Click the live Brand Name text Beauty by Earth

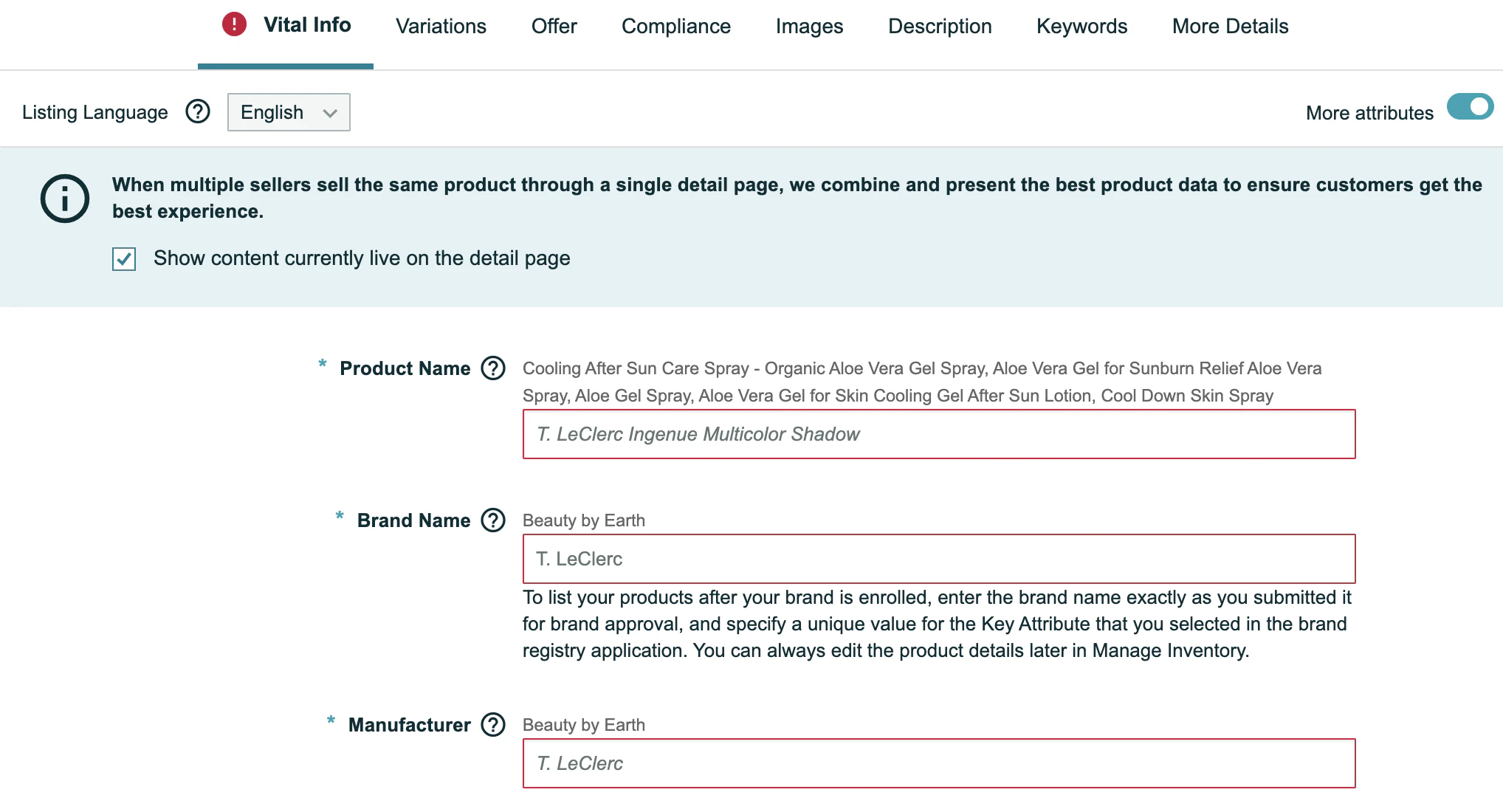(584, 520)
